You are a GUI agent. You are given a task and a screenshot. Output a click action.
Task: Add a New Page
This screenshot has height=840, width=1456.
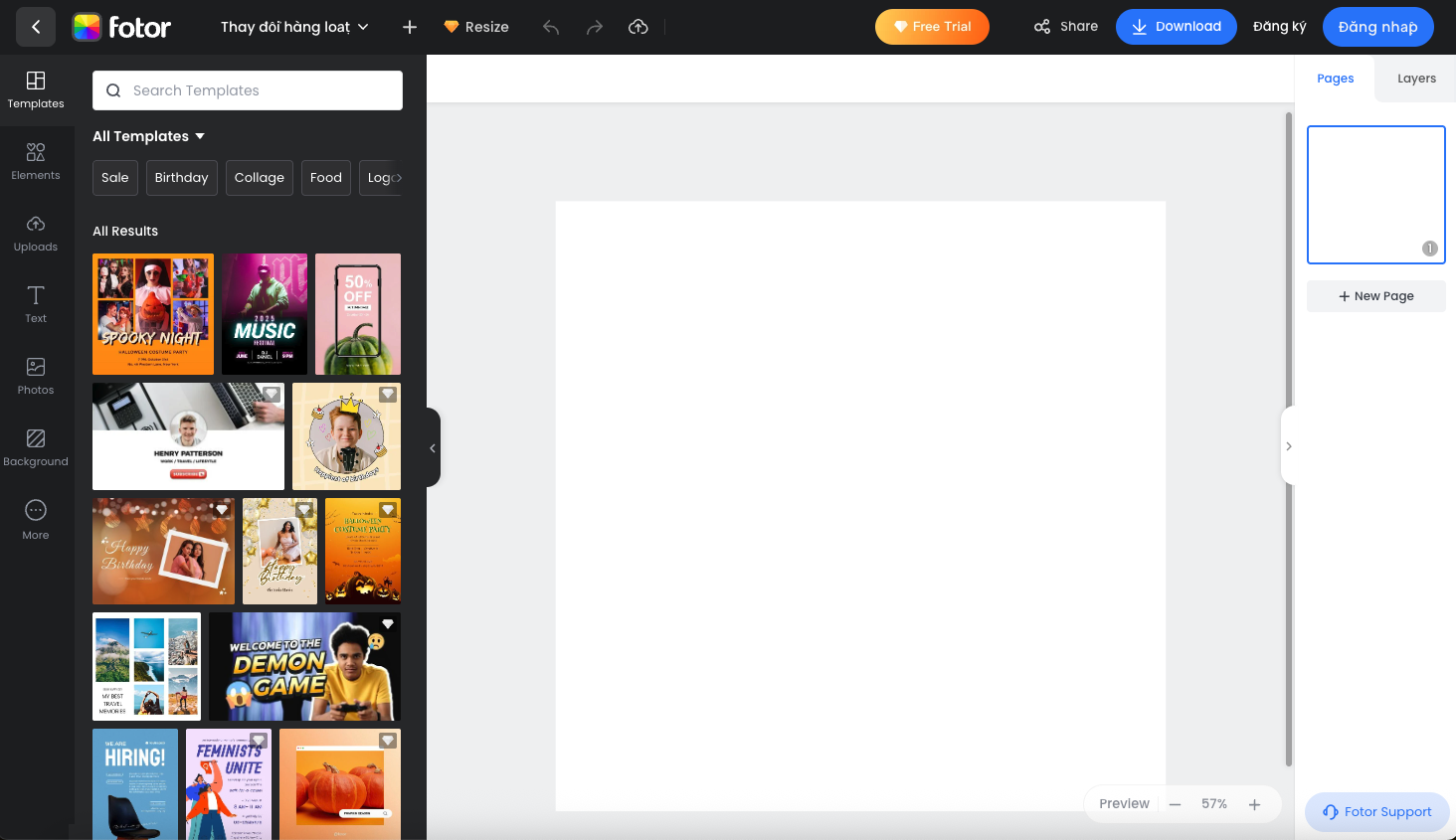coord(1375,296)
